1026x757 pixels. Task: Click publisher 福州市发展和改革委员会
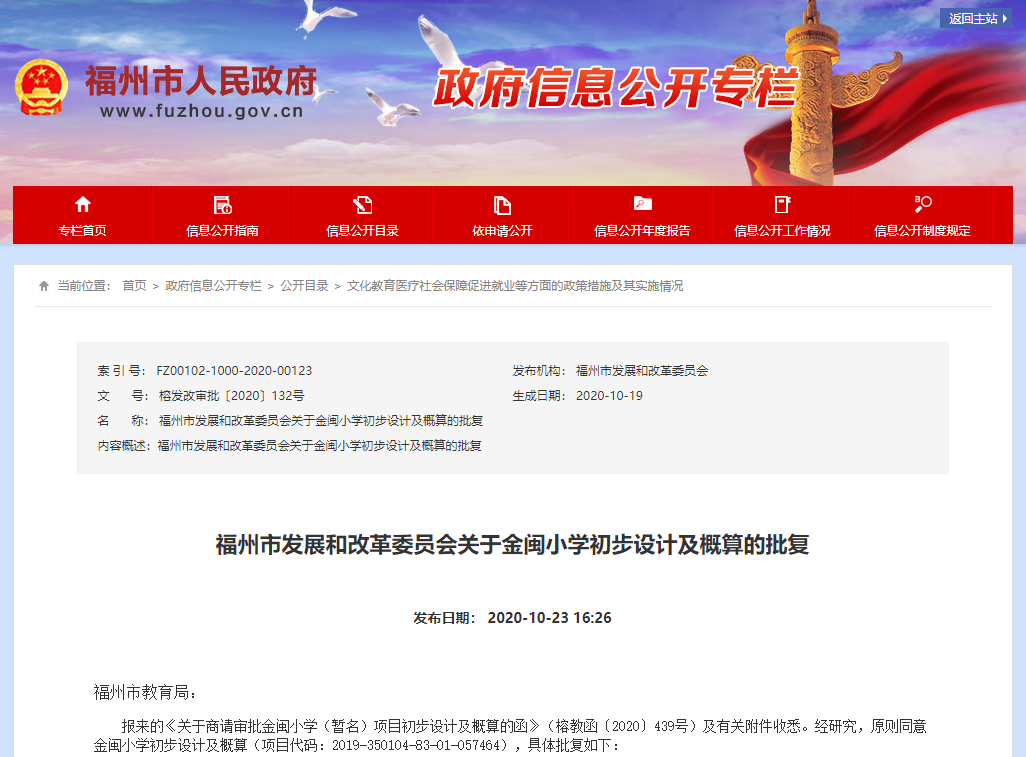click(x=642, y=371)
